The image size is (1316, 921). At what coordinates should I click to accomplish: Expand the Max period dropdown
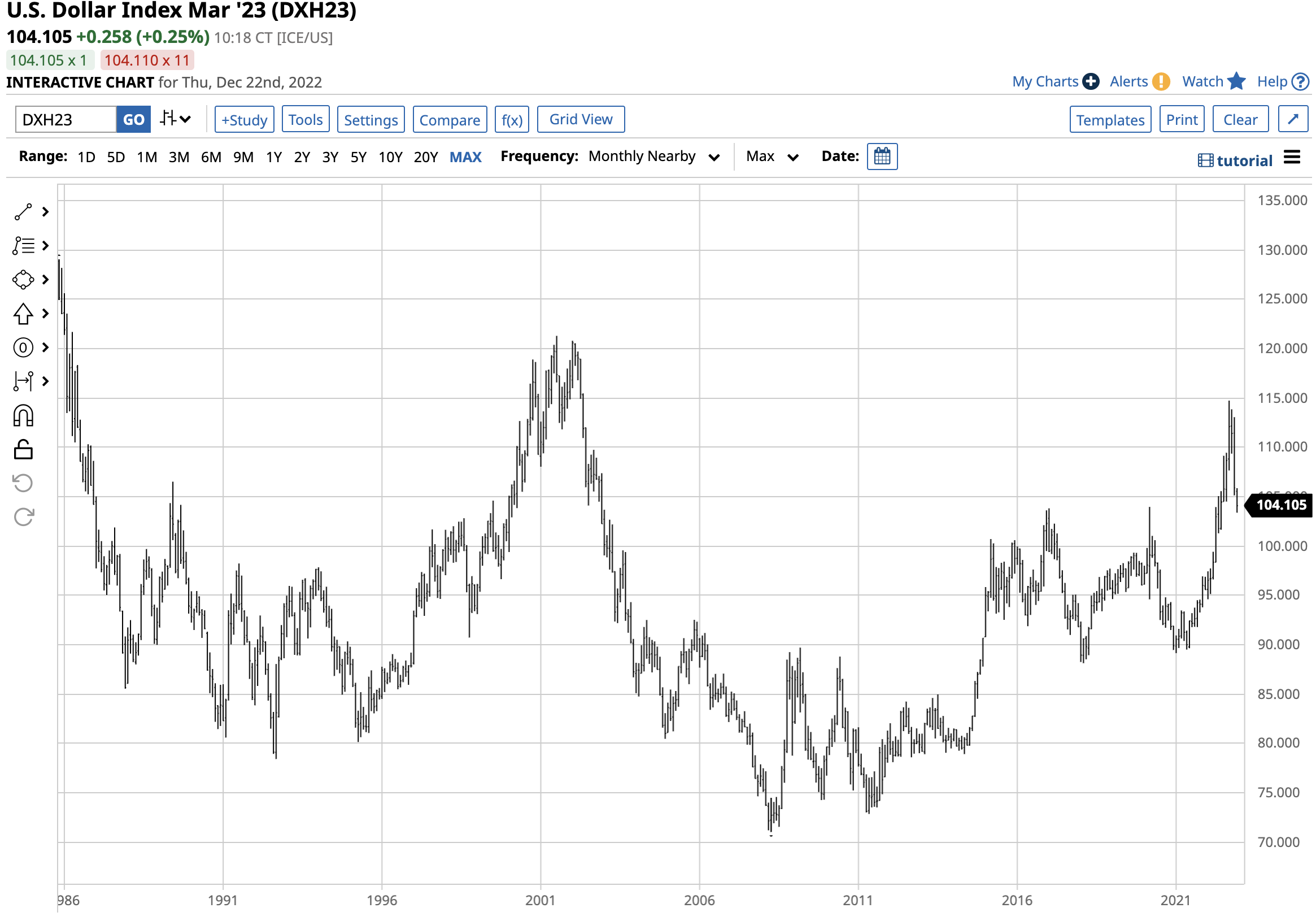pos(772,157)
